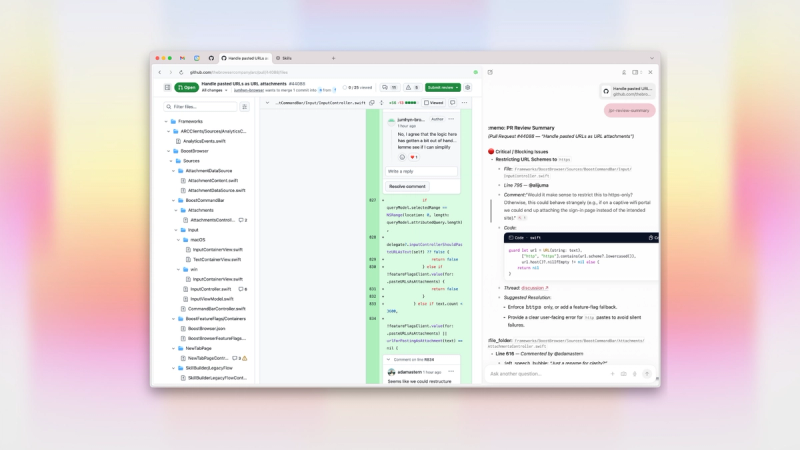Open comment icon in diff file header
Viewport: 800px width, 450px height.
pyautogui.click(x=453, y=103)
